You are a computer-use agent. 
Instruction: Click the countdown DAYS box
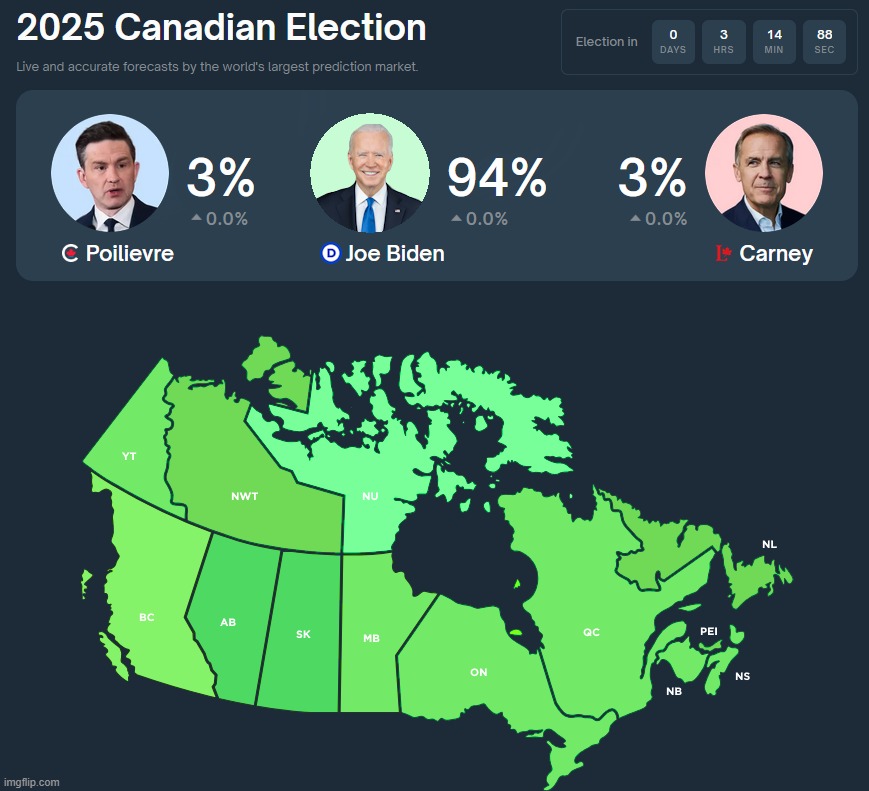(x=673, y=42)
